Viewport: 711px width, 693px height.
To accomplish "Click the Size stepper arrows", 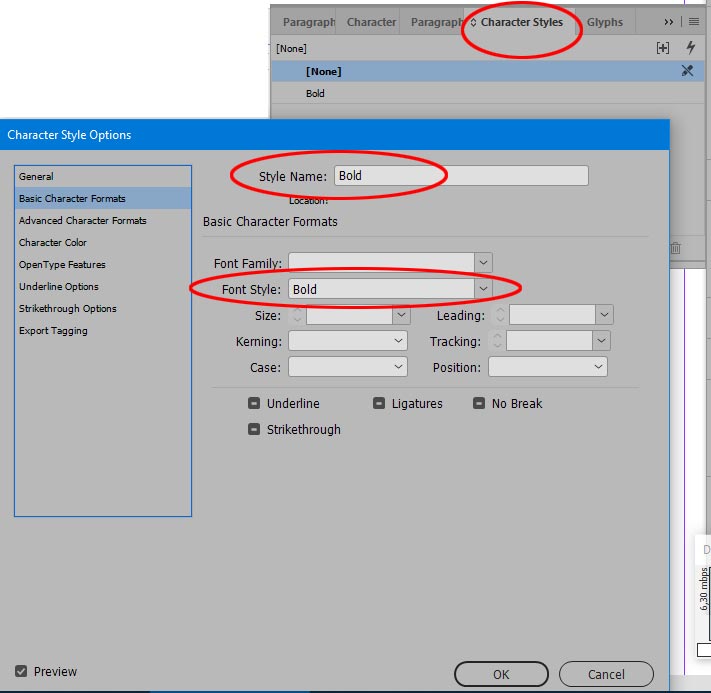I will pyautogui.click(x=297, y=315).
